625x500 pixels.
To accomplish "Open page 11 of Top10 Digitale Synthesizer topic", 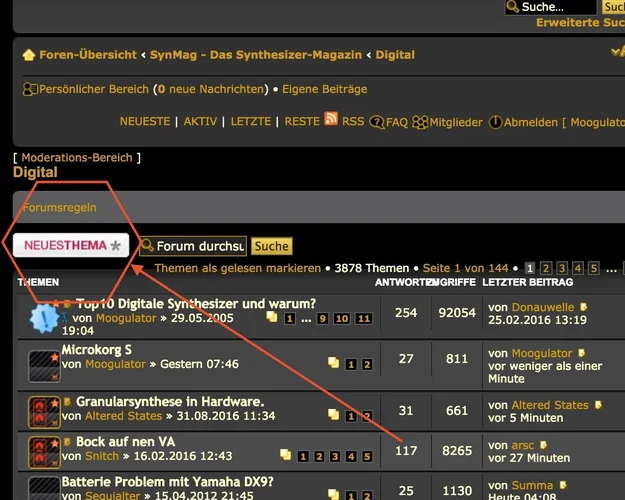I will 364,319.
